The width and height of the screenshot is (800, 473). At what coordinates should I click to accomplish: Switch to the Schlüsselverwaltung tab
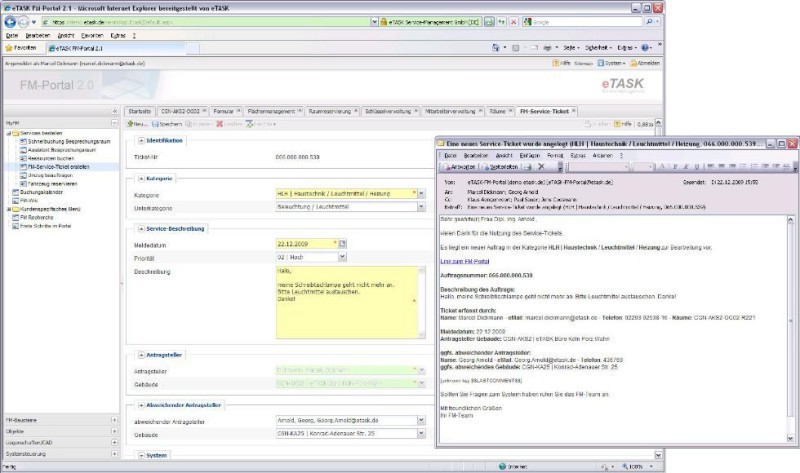point(388,111)
